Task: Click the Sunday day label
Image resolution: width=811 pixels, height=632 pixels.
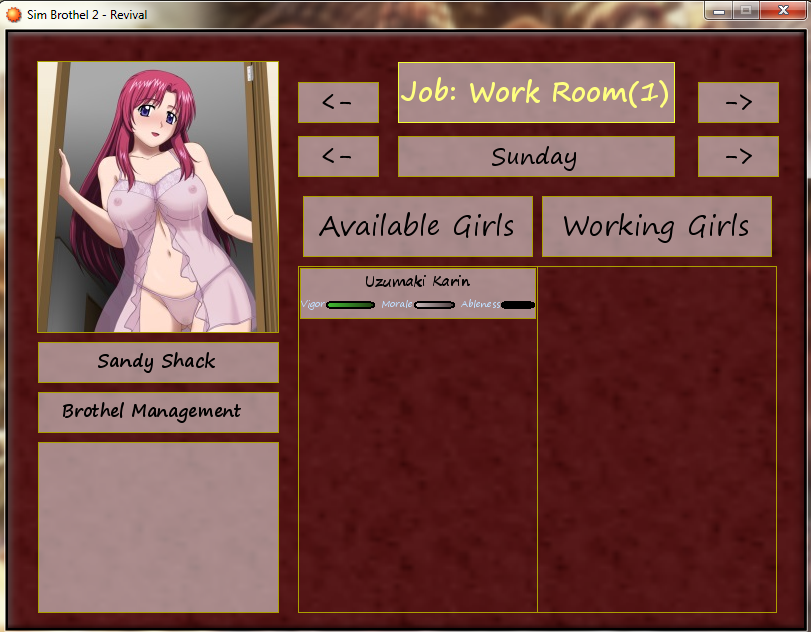Action: click(x=536, y=157)
